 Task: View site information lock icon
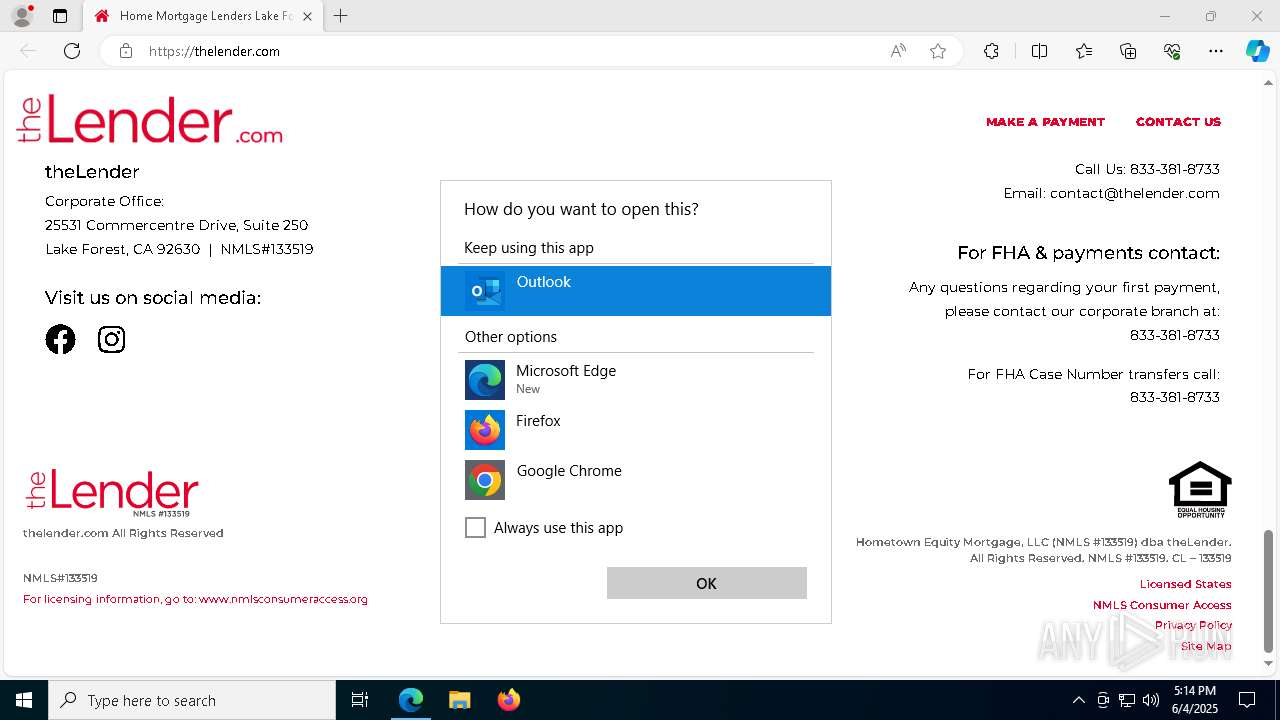[126, 51]
